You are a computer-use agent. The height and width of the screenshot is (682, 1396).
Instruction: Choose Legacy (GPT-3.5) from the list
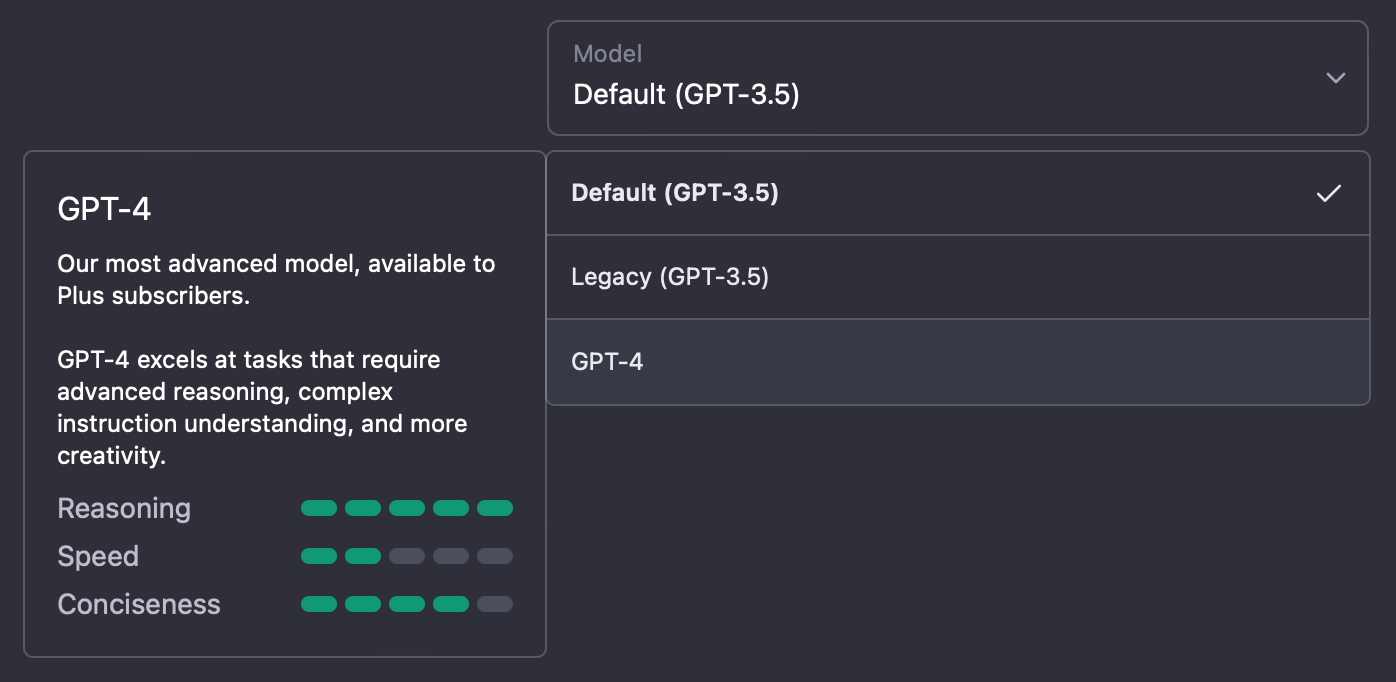point(957,277)
